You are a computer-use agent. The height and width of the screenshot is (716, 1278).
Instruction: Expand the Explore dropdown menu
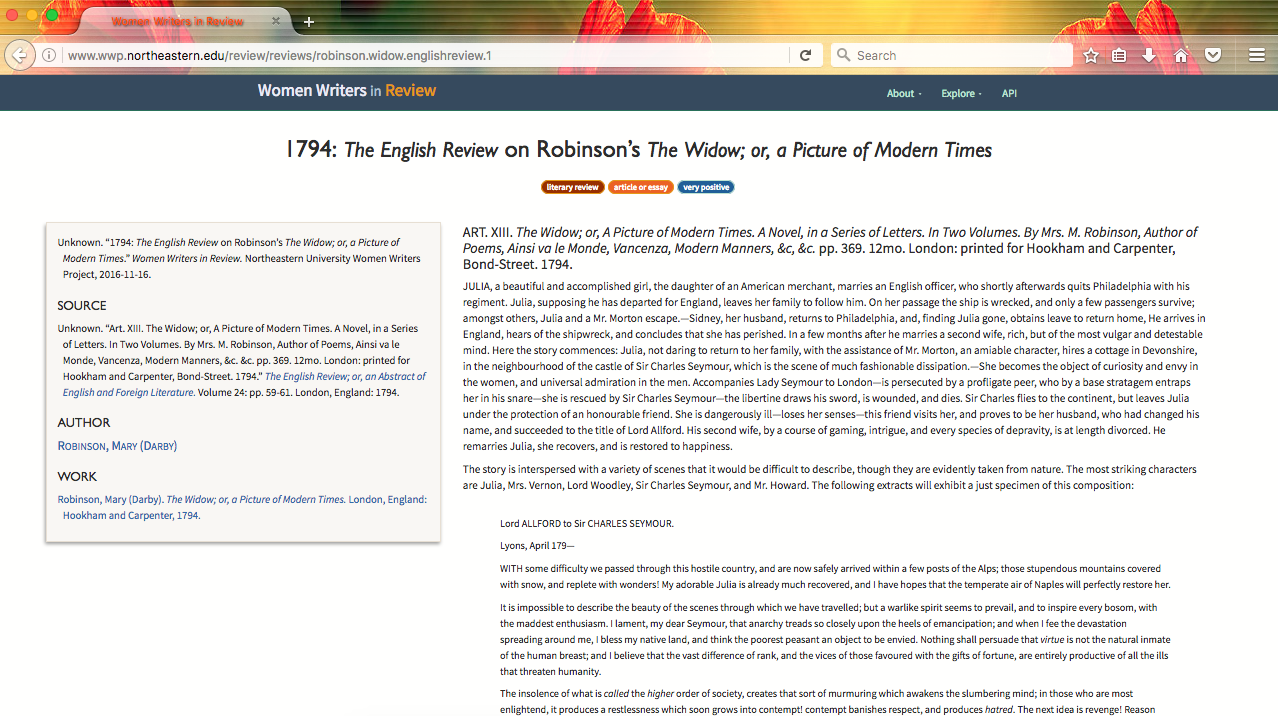[961, 93]
